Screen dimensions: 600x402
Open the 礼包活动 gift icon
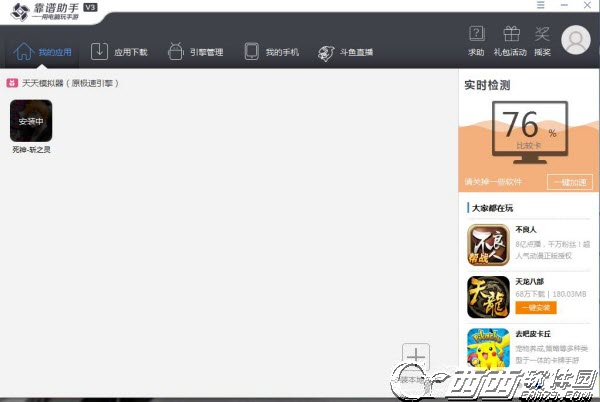coord(510,41)
